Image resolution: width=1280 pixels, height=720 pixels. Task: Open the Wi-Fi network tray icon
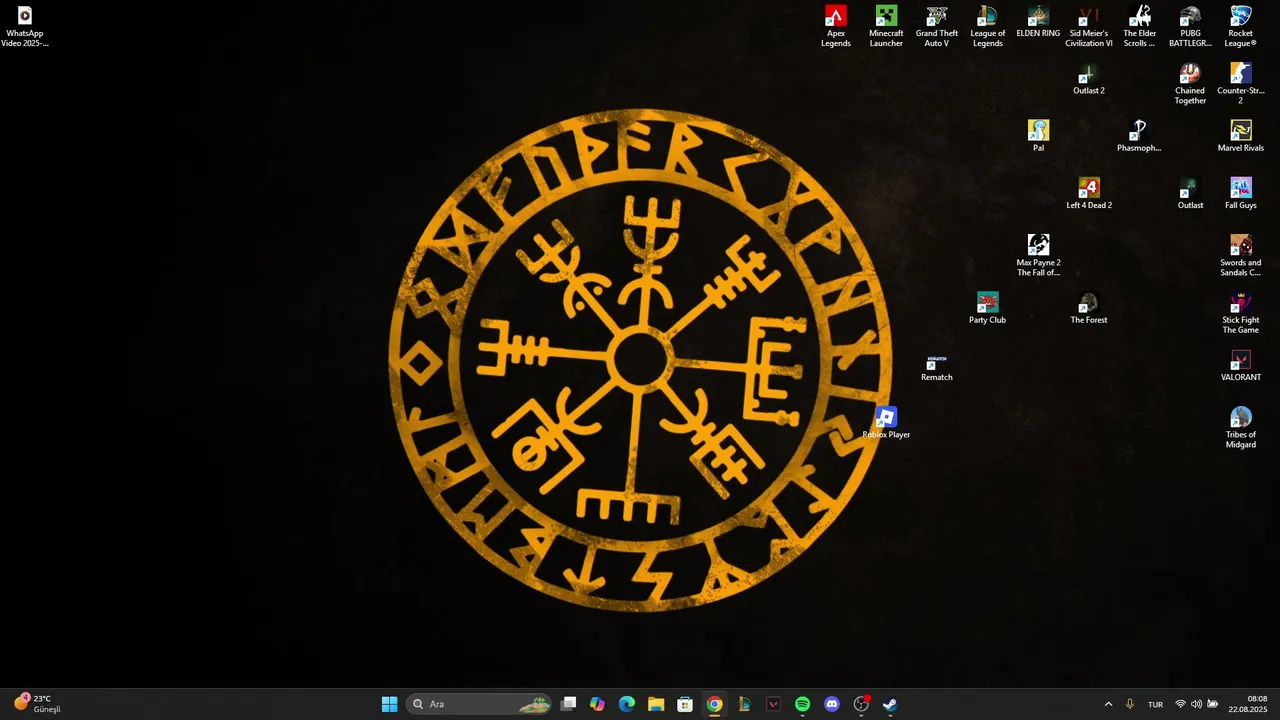tap(1180, 704)
